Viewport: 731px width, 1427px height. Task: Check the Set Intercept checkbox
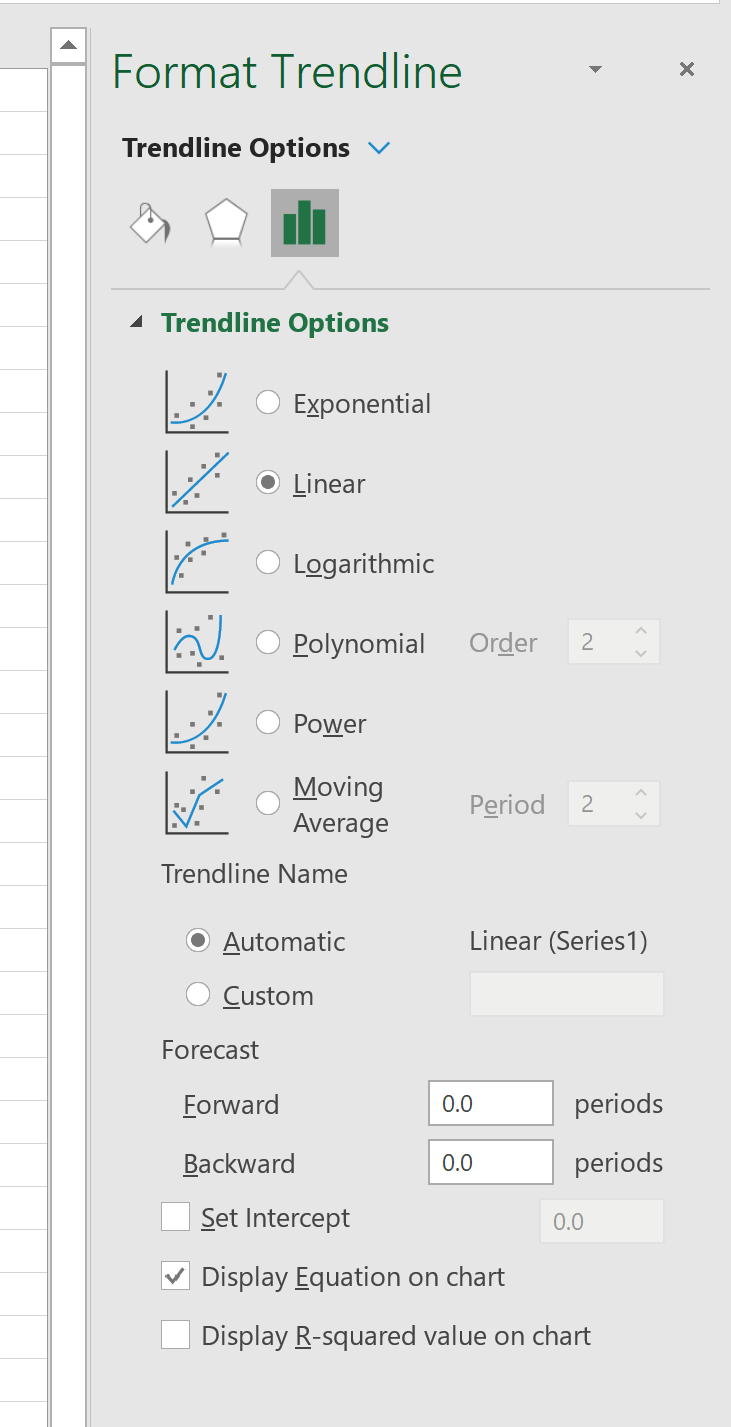[176, 1217]
